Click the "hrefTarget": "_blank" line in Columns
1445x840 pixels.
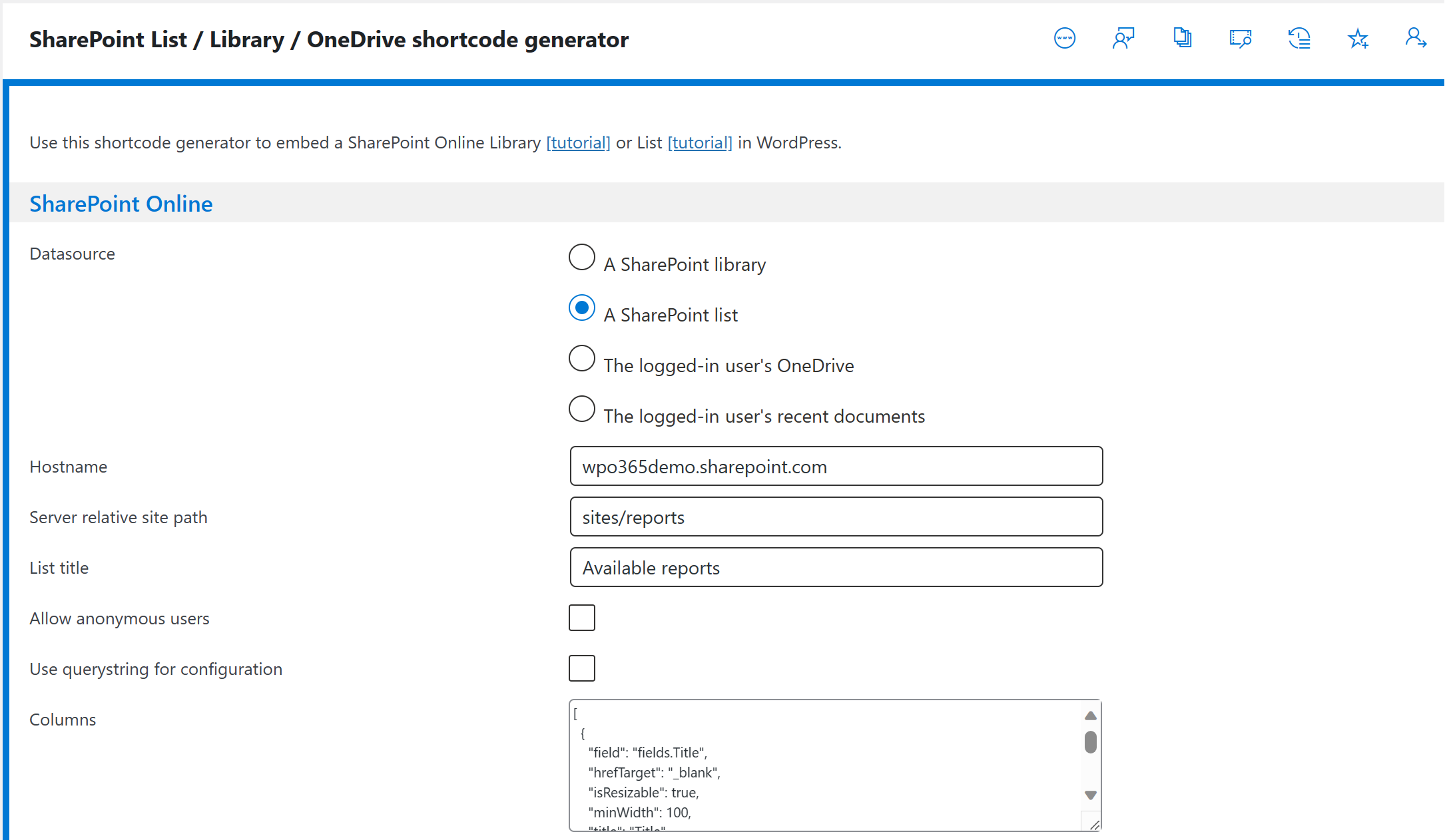[654, 772]
